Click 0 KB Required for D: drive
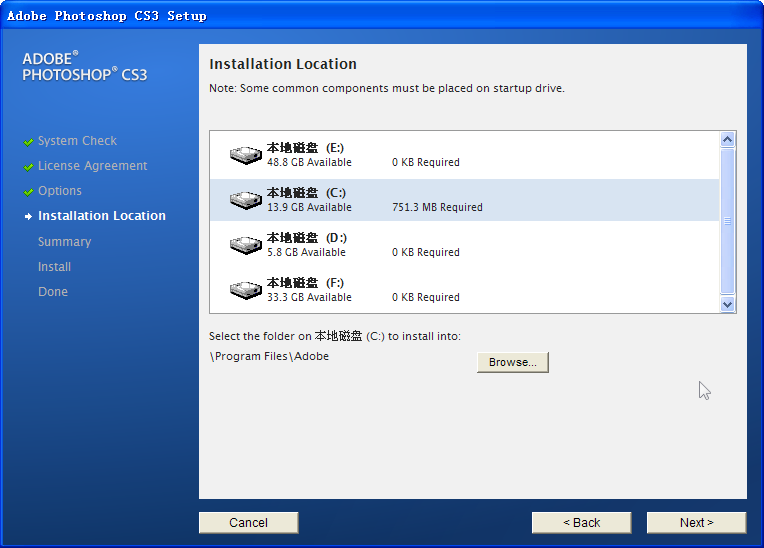 [x=426, y=252]
